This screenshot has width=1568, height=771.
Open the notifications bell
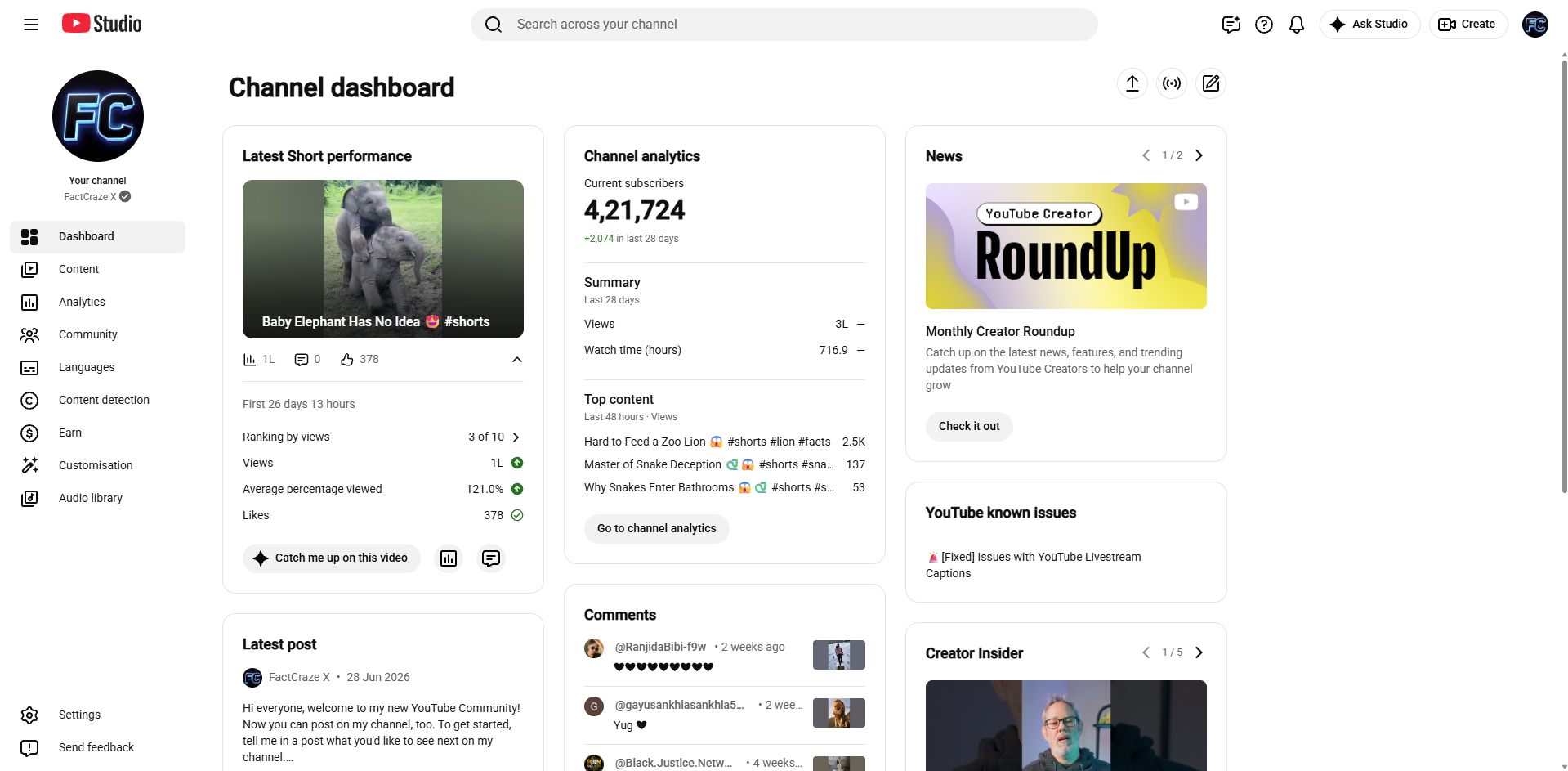click(1297, 25)
